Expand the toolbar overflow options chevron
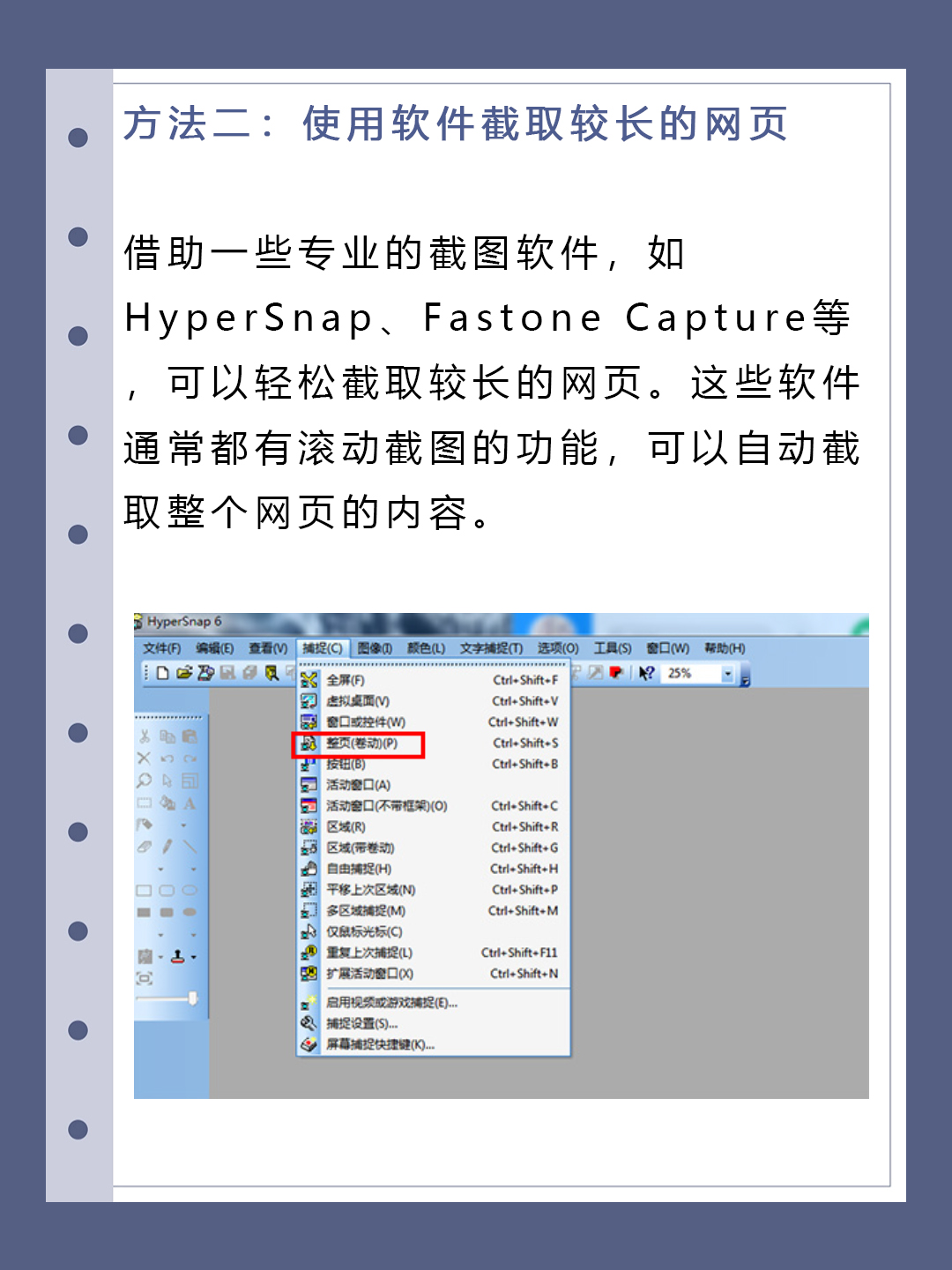Image resolution: width=952 pixels, height=1270 pixels. pos(745,679)
